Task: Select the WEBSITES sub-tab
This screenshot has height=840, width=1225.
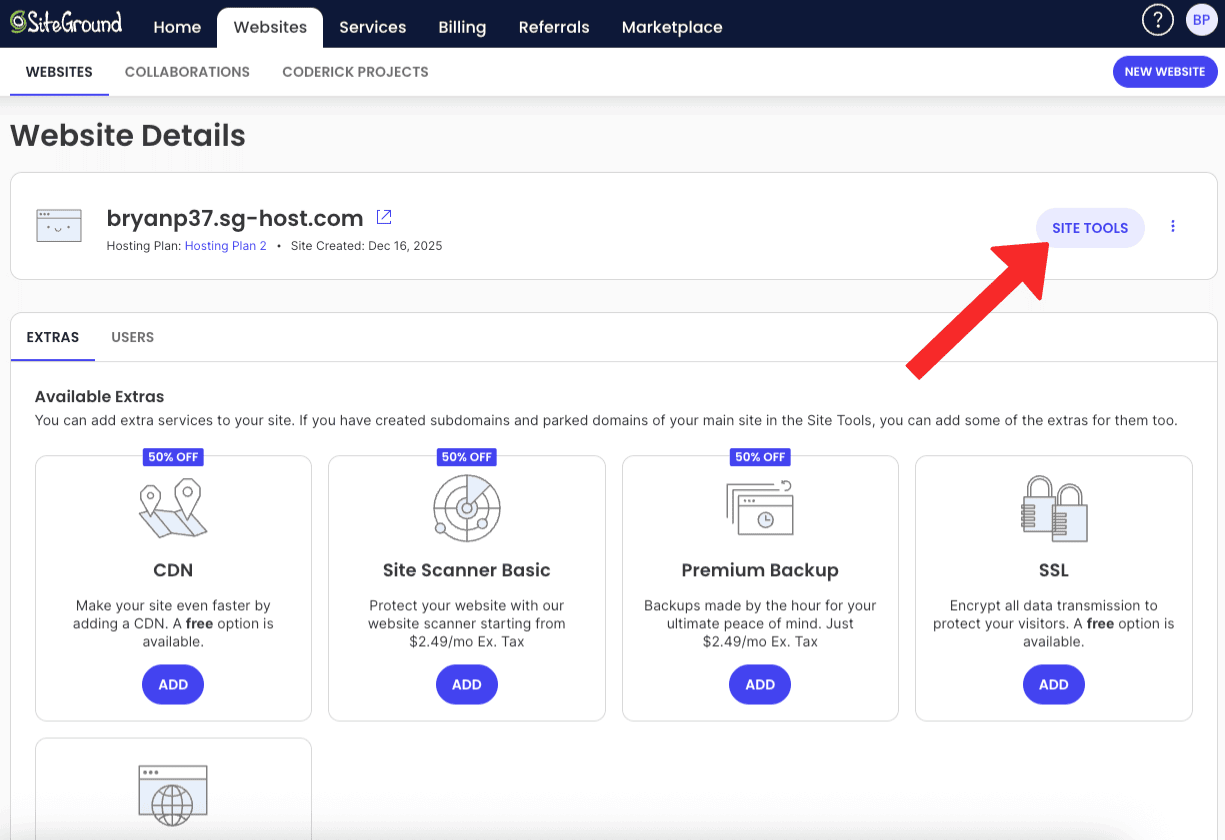Action: [59, 72]
